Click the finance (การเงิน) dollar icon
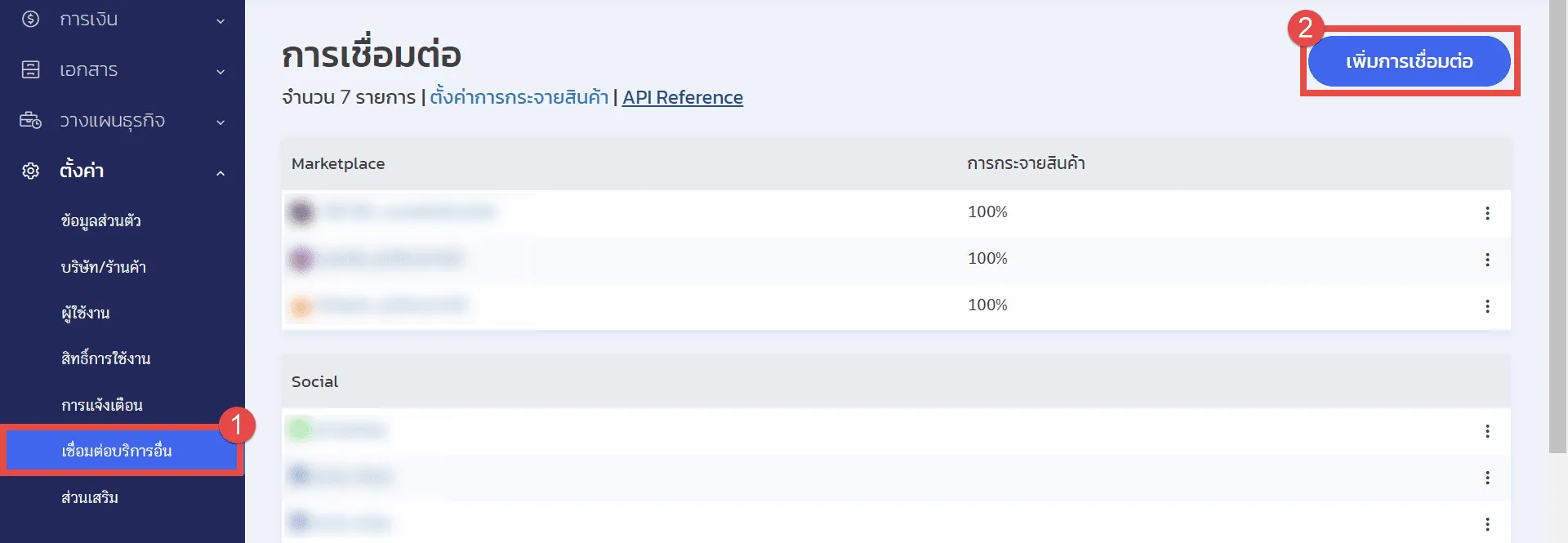 (x=30, y=19)
